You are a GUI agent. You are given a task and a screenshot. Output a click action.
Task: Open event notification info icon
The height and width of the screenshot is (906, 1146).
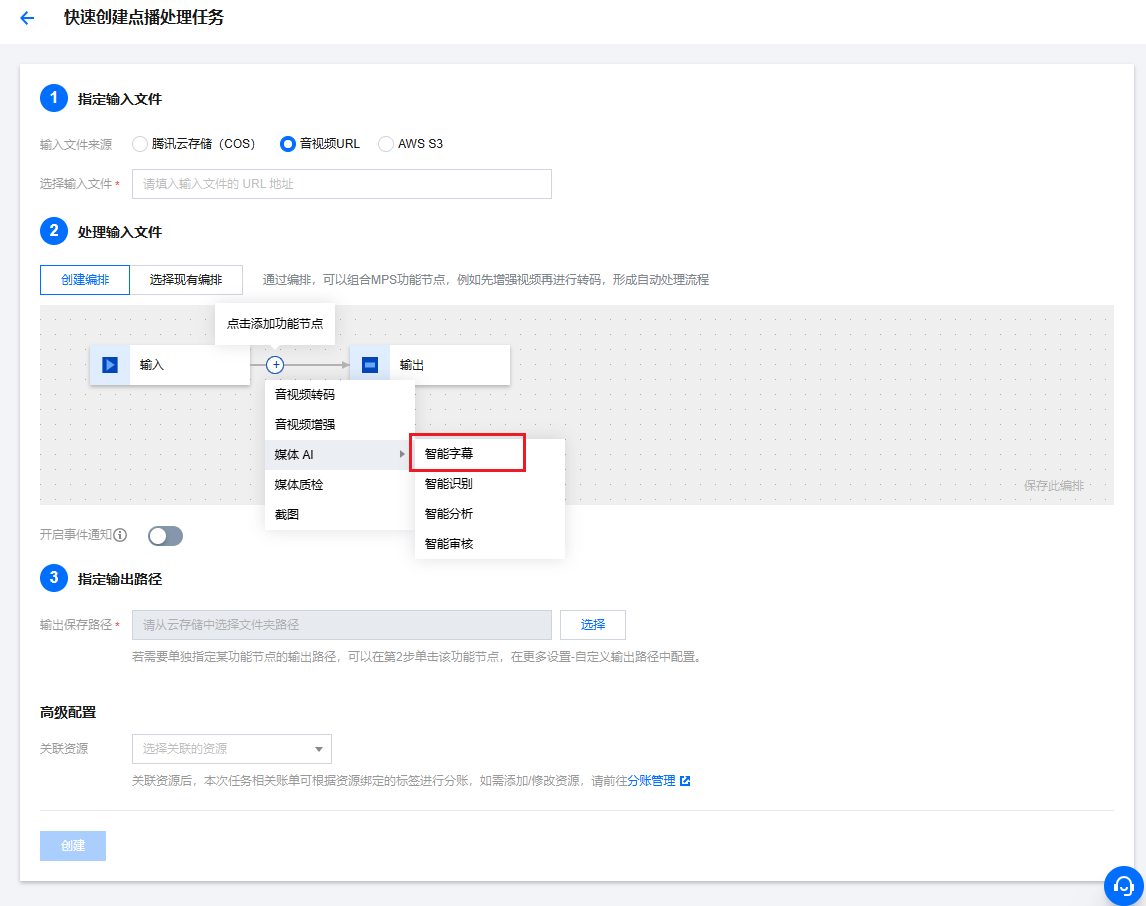point(121,535)
